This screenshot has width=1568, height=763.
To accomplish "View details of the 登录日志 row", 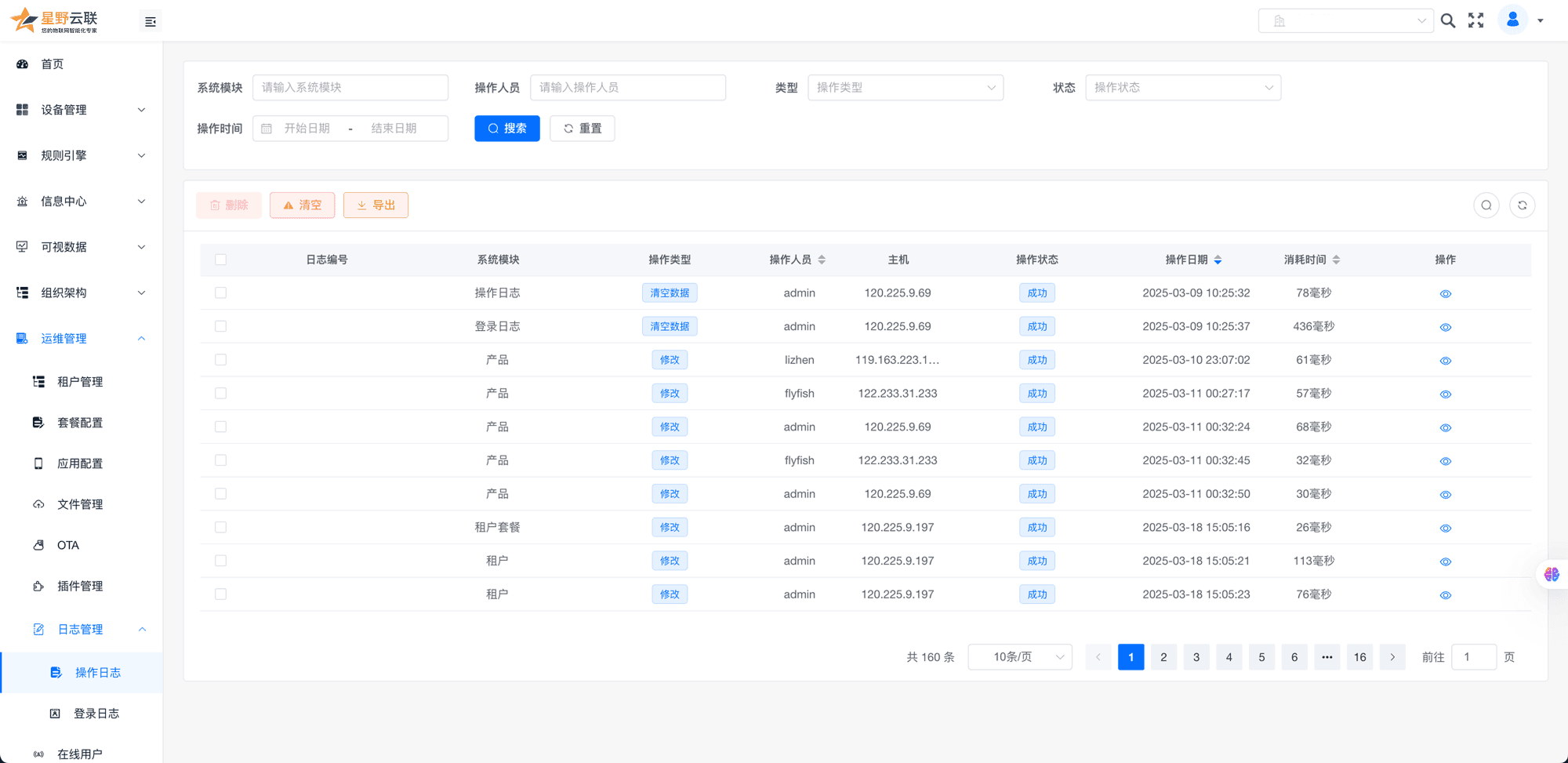I will click(x=1446, y=327).
